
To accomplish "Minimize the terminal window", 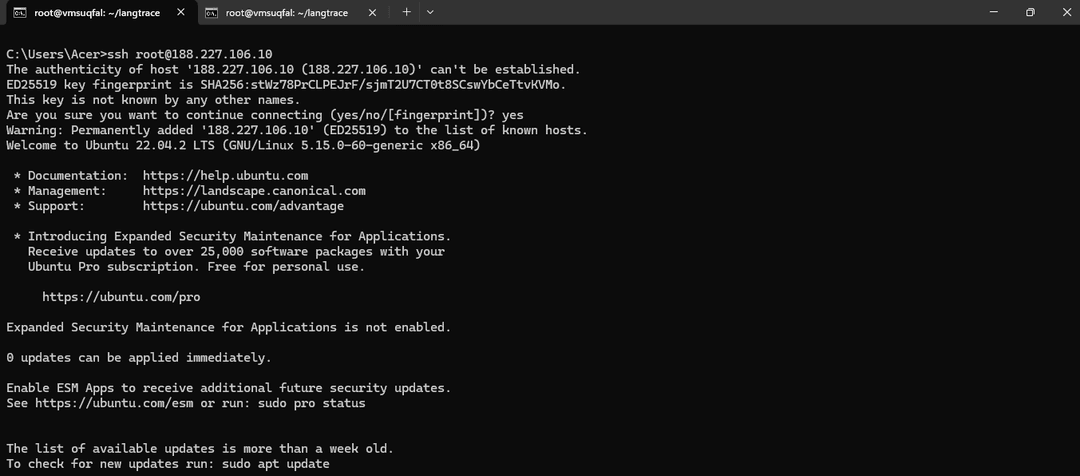I will click(984, 12).
